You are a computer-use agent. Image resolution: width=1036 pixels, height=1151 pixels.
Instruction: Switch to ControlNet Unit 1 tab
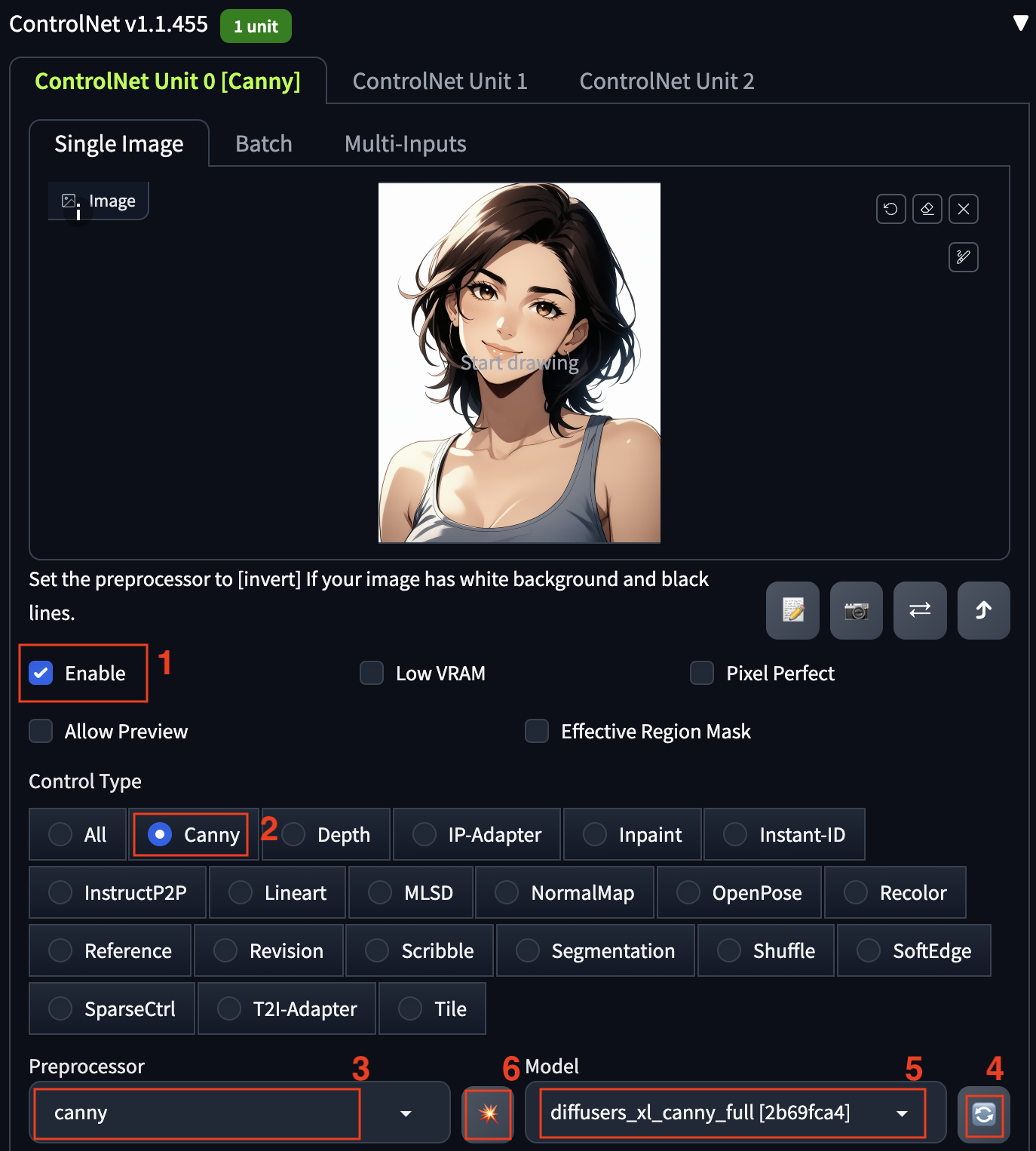tap(440, 81)
